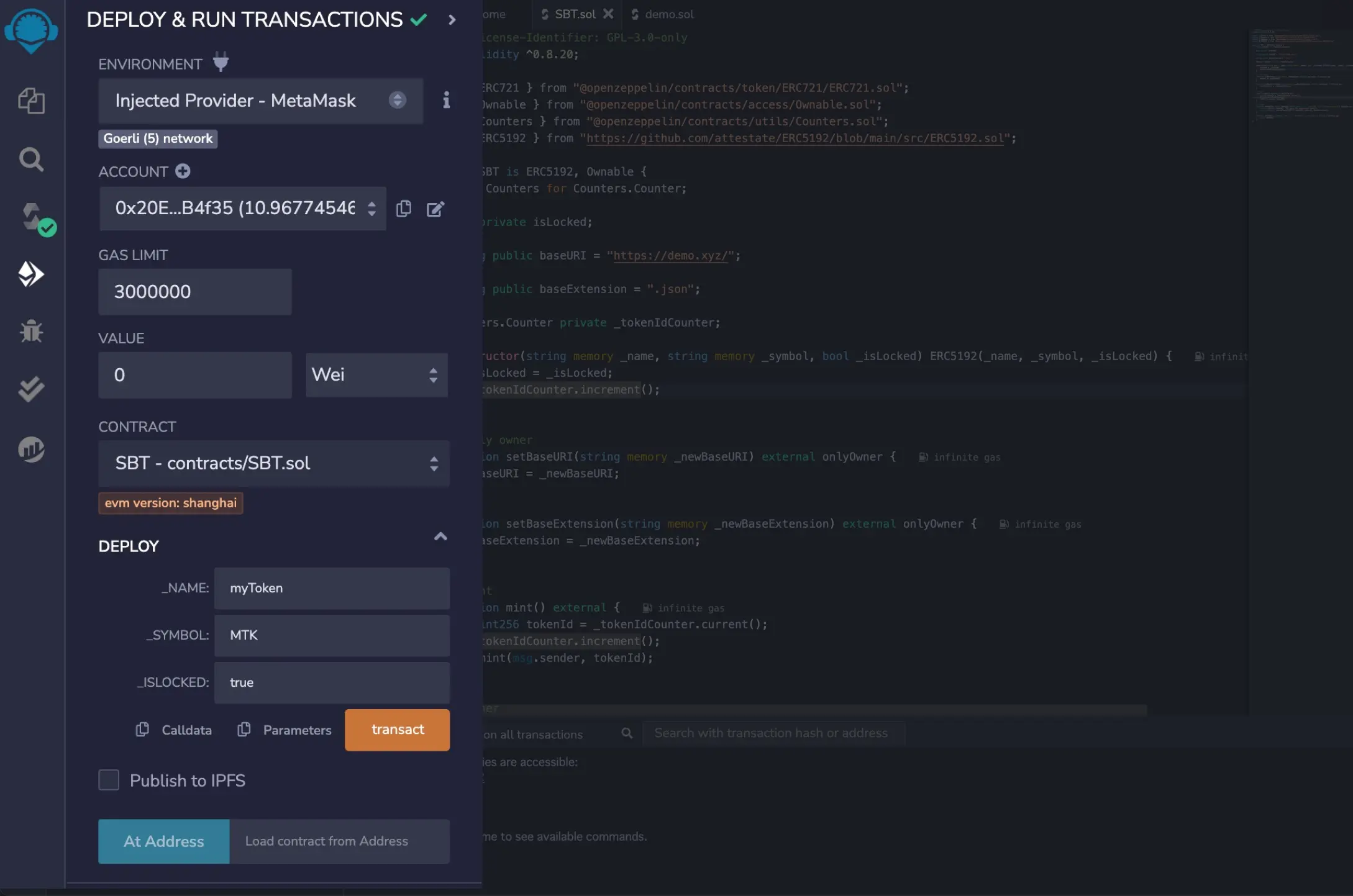Viewport: 1353px width, 896px height.
Task: Open the Search in files icon
Action: point(31,160)
